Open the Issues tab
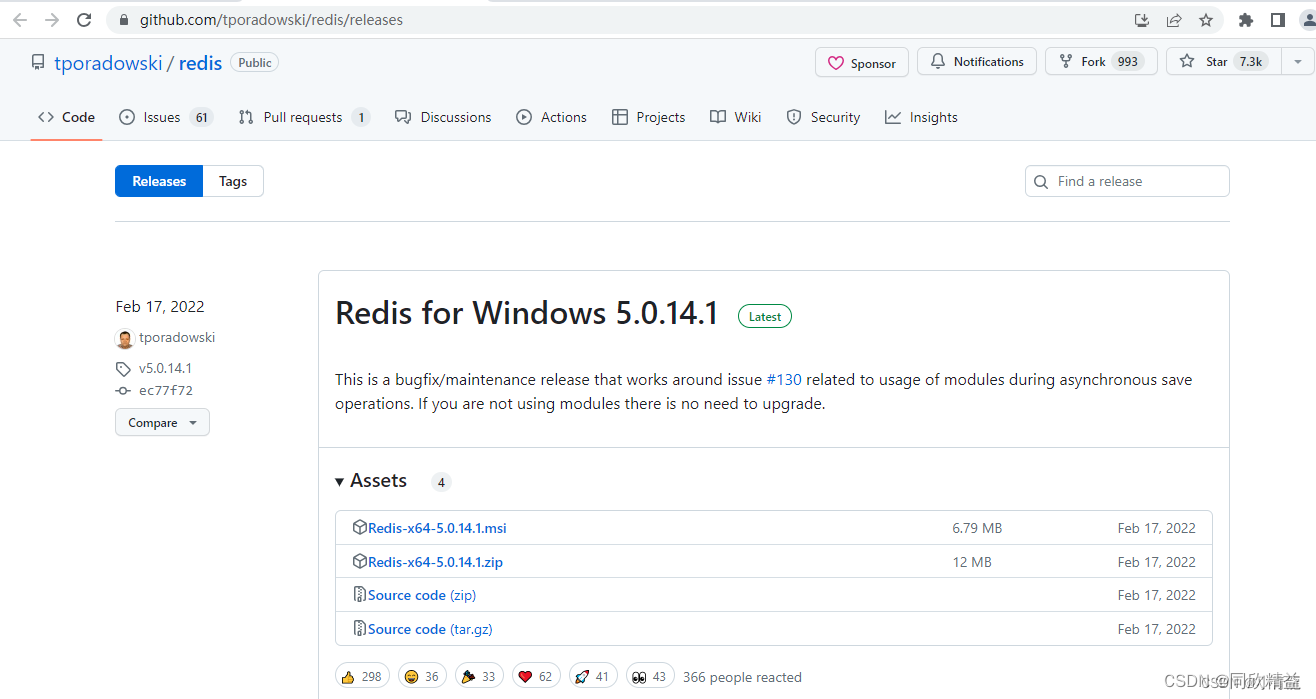This screenshot has width=1316, height=699. (x=165, y=117)
